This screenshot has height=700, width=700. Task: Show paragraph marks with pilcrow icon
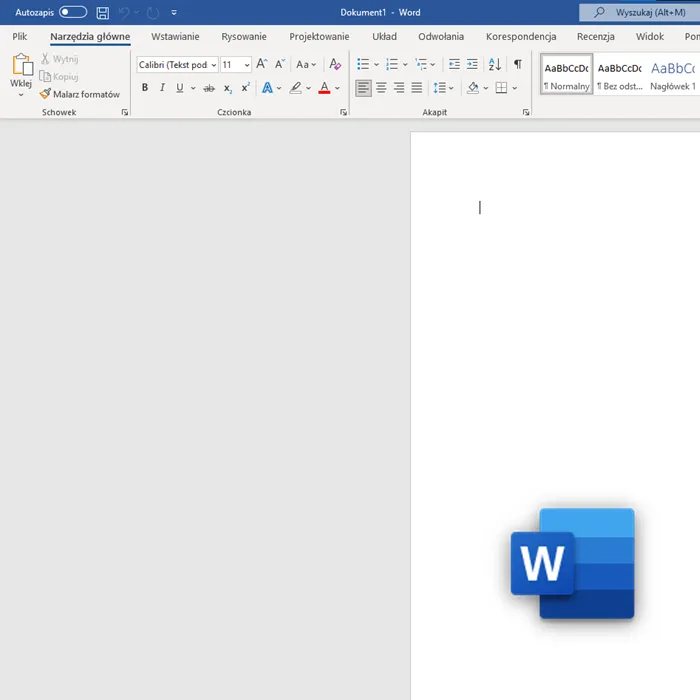pyautogui.click(x=517, y=64)
